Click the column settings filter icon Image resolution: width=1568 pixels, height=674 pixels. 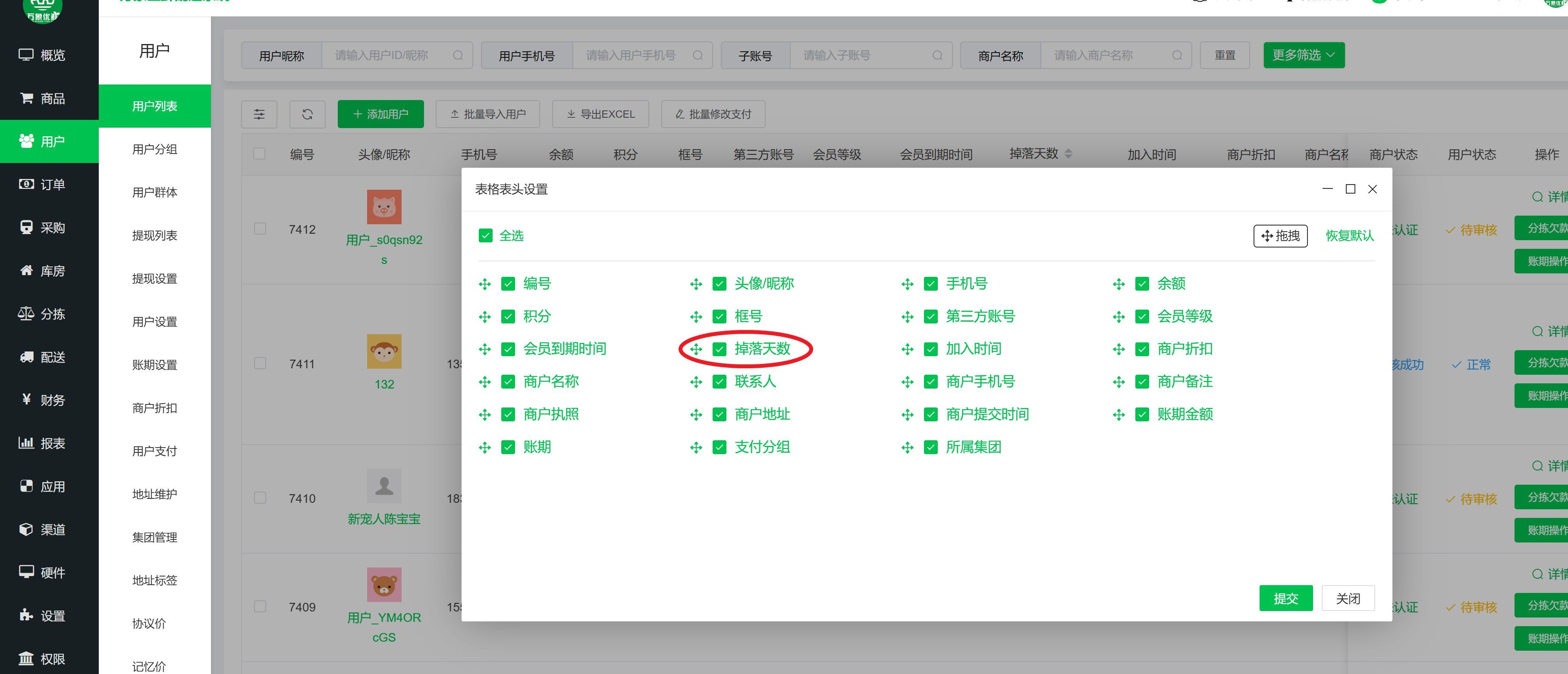(259, 114)
